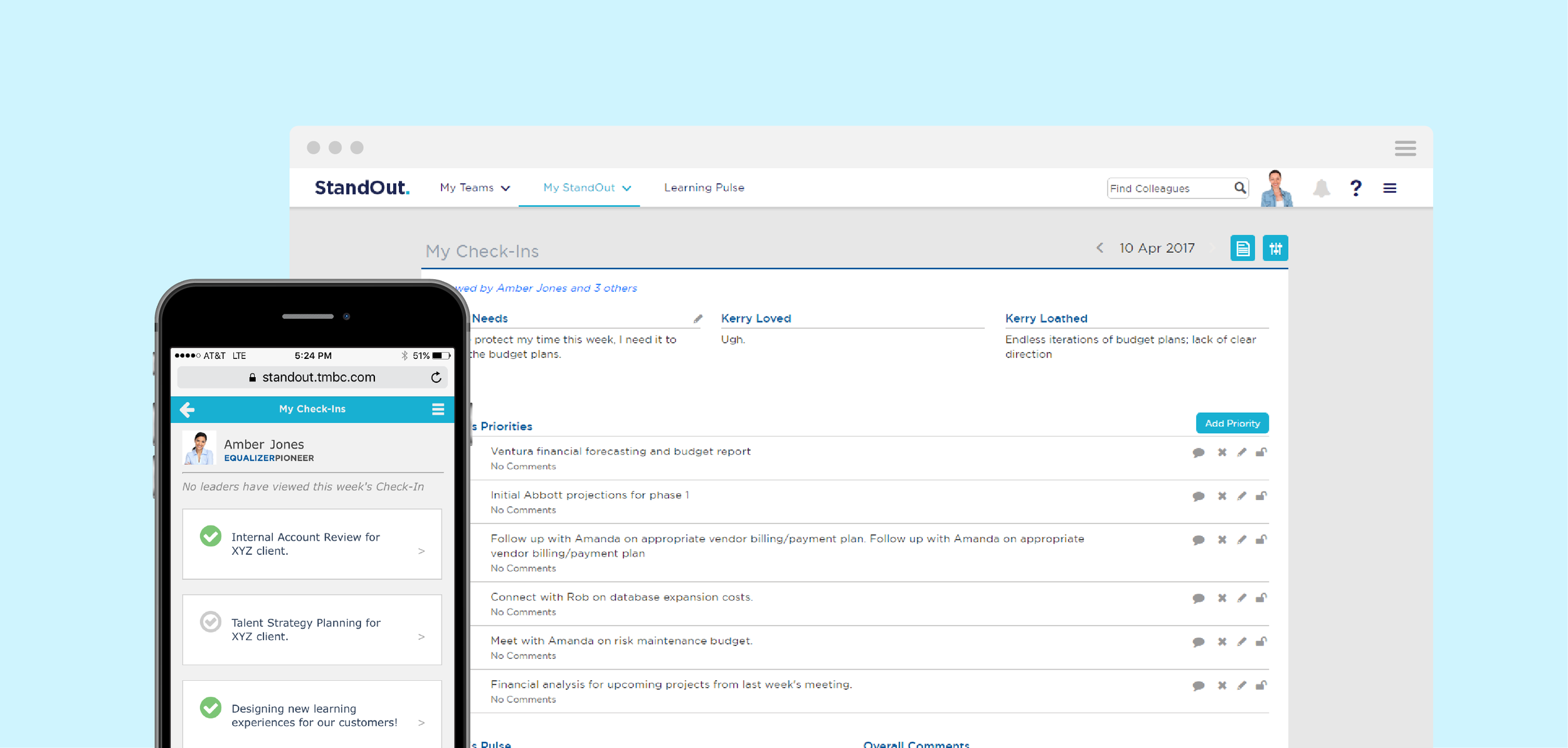Toggle Talent Strategy Planning check mark on phone

[211, 622]
